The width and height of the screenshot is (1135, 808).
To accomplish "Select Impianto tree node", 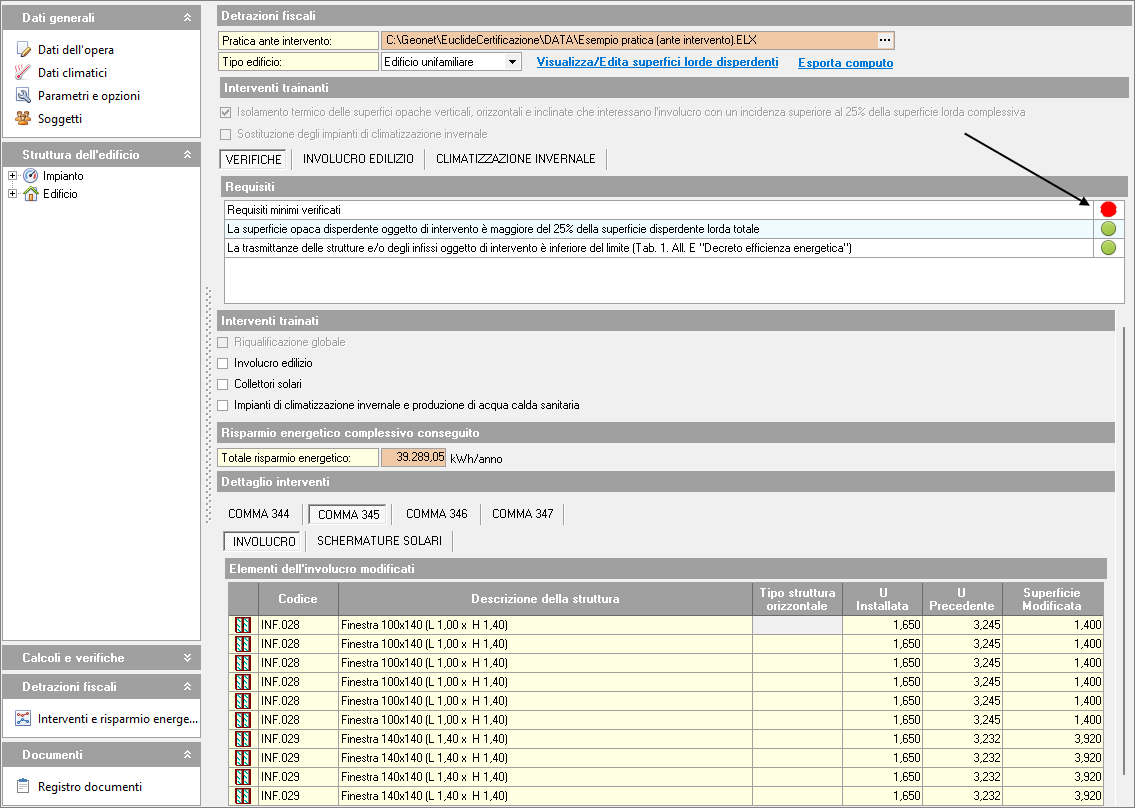I will click(63, 176).
